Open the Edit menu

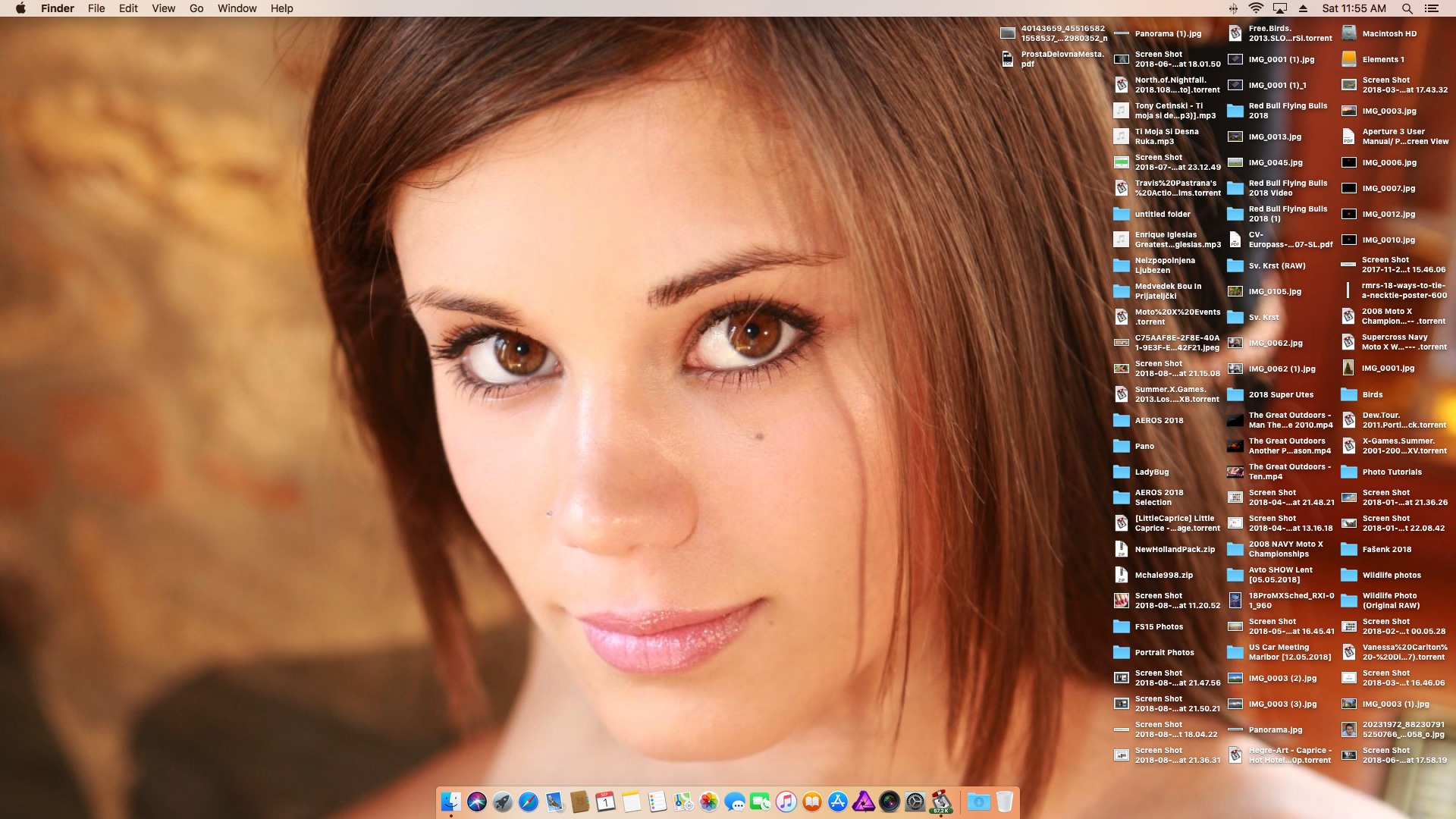pos(128,8)
